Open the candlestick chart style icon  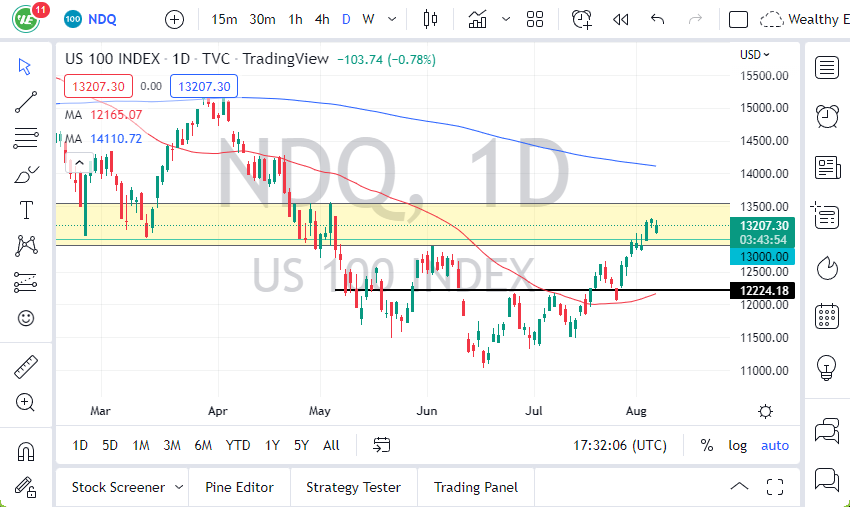[431, 19]
